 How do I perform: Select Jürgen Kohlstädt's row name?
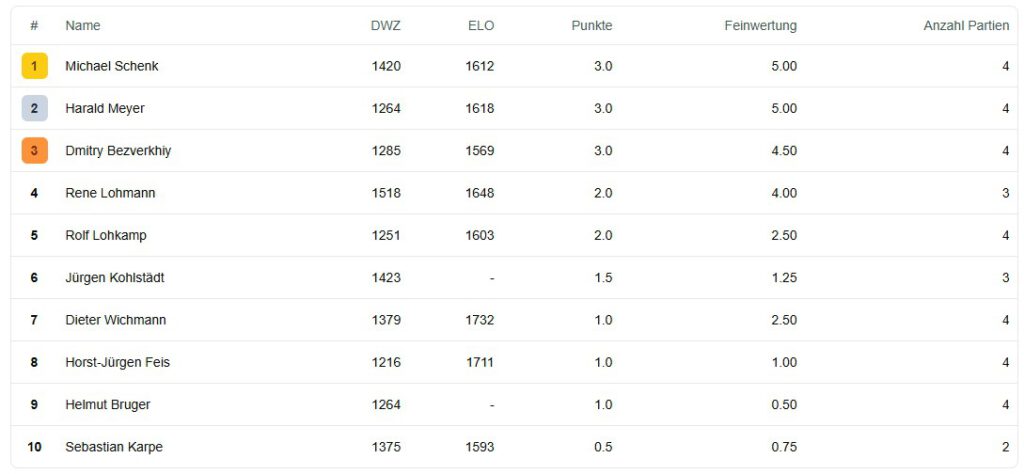[x=115, y=278]
